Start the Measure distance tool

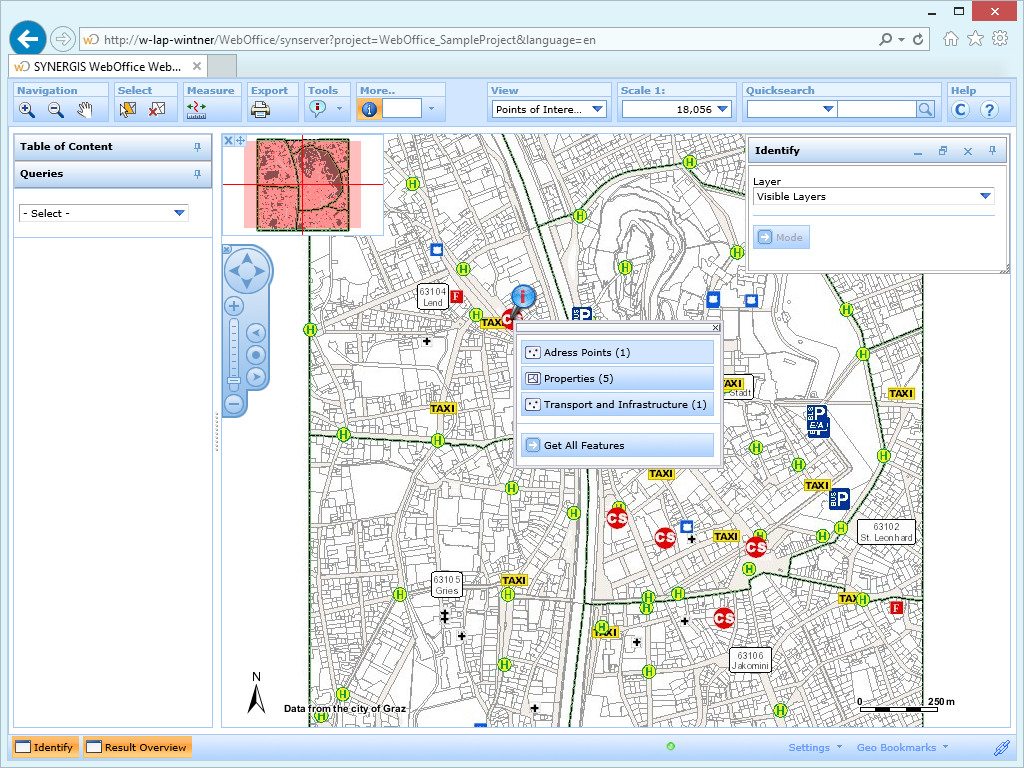pos(197,110)
